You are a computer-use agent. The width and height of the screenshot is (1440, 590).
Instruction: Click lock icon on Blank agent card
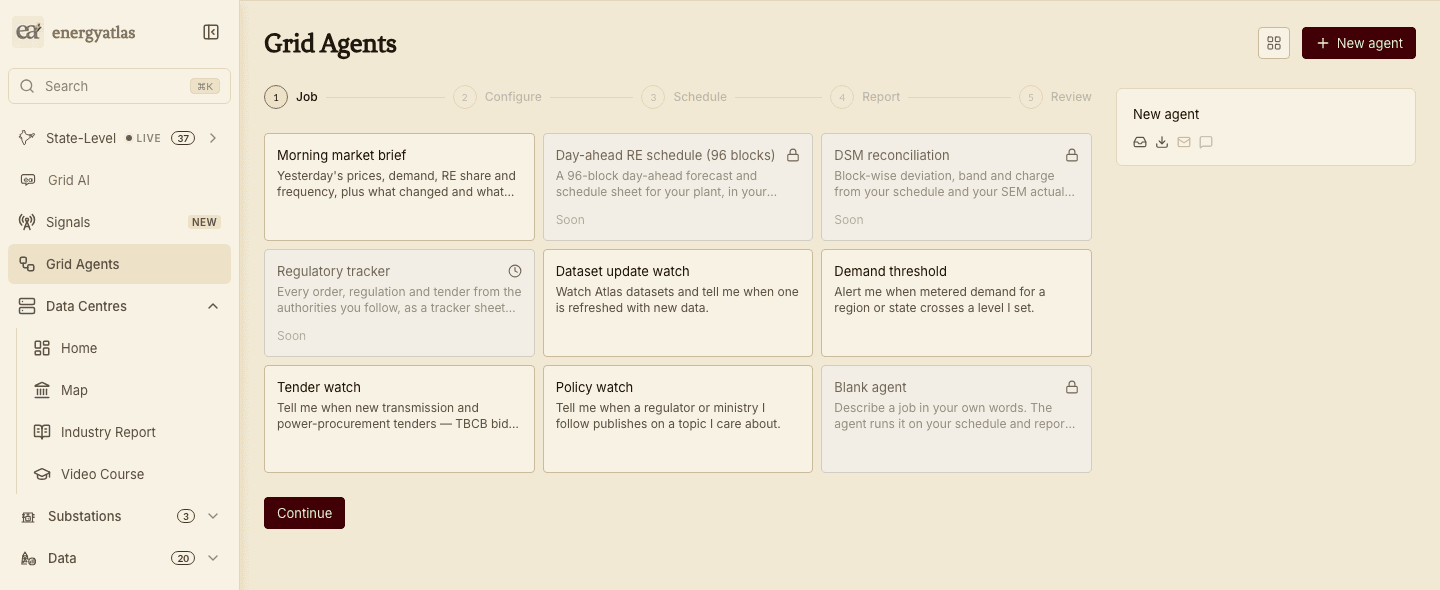(1072, 387)
